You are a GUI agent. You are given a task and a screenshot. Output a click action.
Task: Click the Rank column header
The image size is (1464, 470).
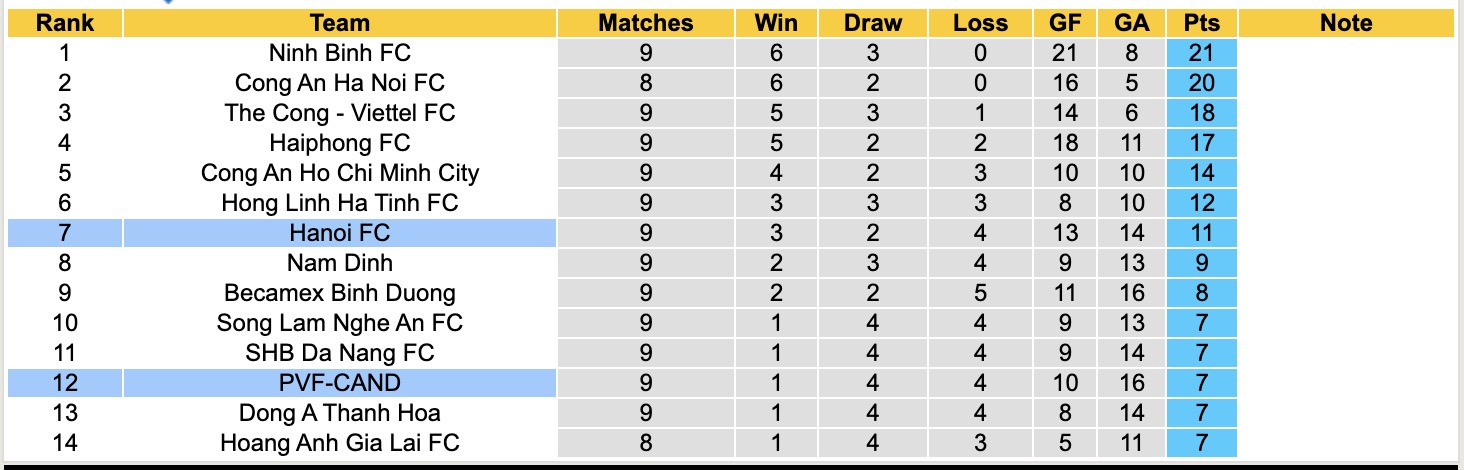pos(65,23)
